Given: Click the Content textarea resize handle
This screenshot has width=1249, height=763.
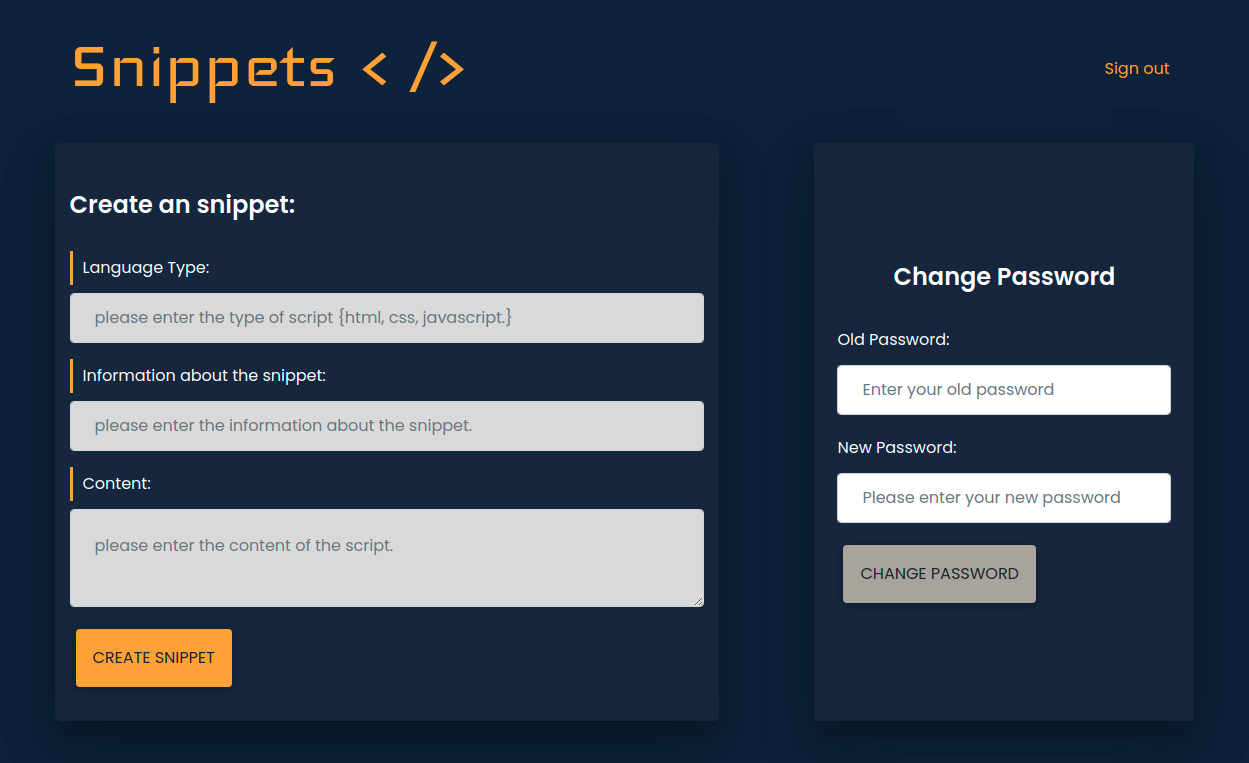Looking at the screenshot, I should click(697, 600).
